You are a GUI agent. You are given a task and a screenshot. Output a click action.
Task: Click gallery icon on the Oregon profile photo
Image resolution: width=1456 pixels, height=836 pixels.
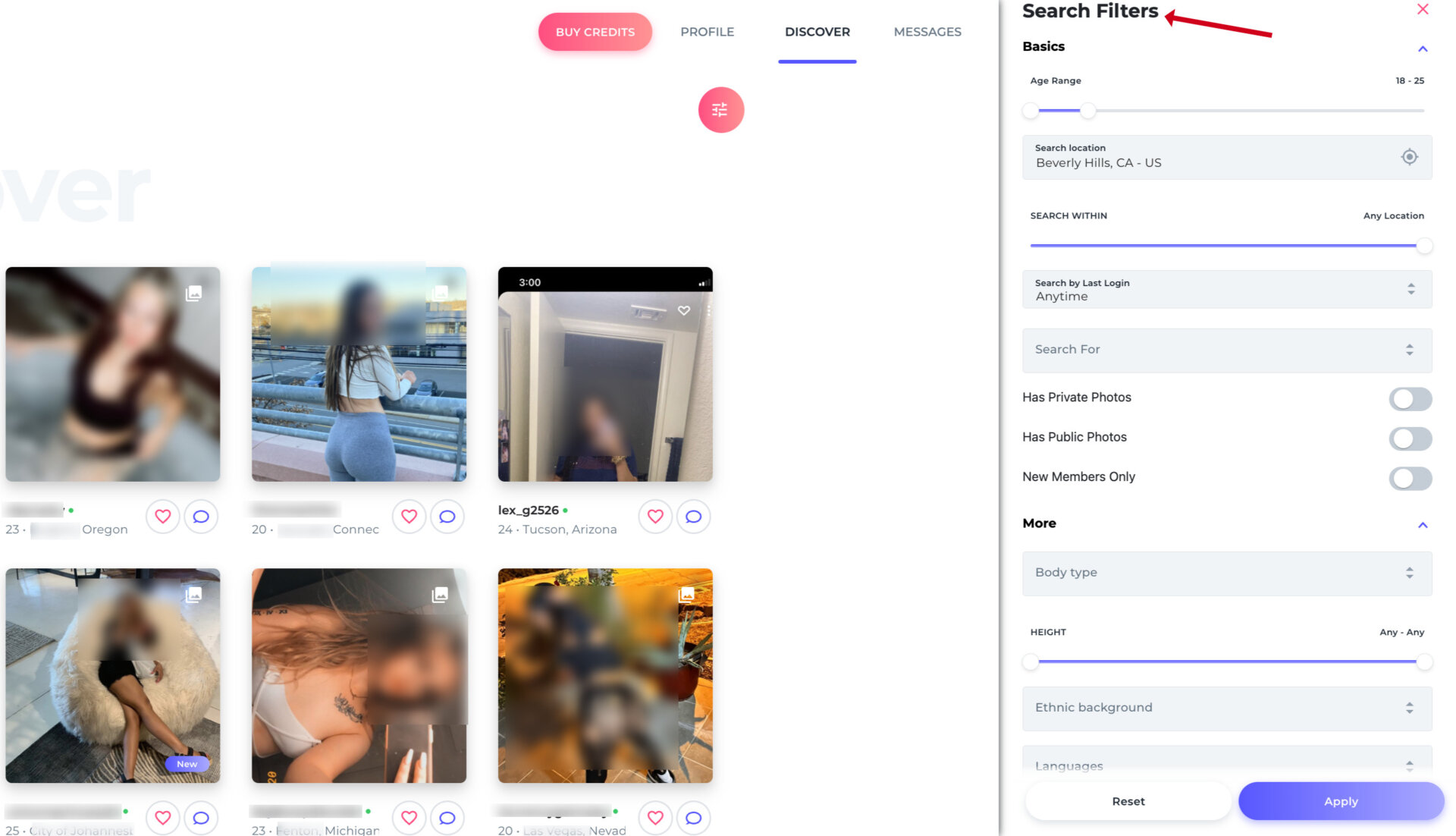point(193,293)
